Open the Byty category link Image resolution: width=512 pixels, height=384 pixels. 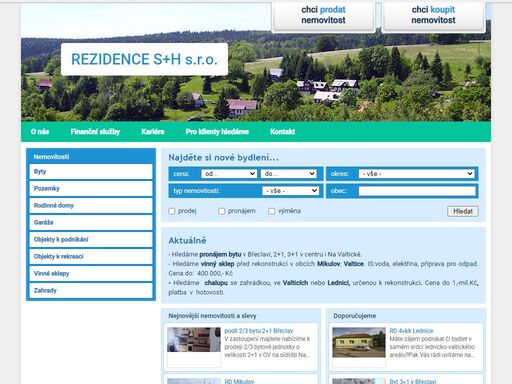click(91, 172)
